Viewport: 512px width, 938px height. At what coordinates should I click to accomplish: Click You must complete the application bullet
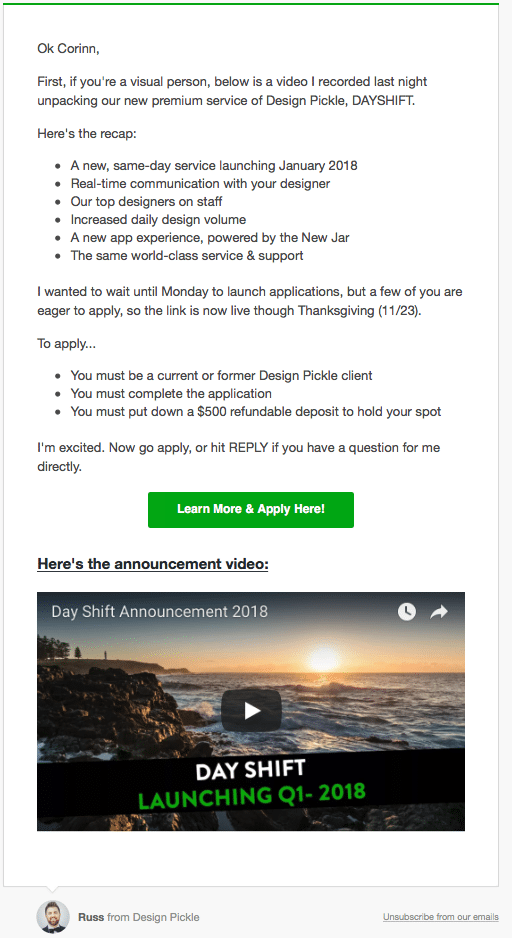coord(171,394)
